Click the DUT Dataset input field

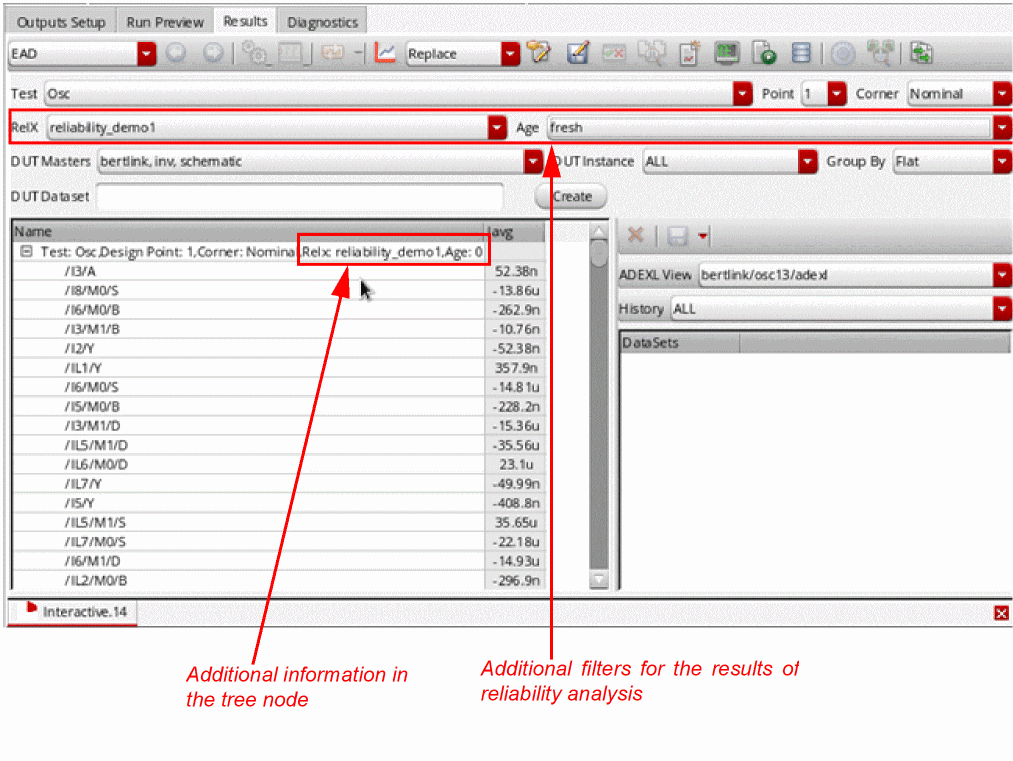300,196
